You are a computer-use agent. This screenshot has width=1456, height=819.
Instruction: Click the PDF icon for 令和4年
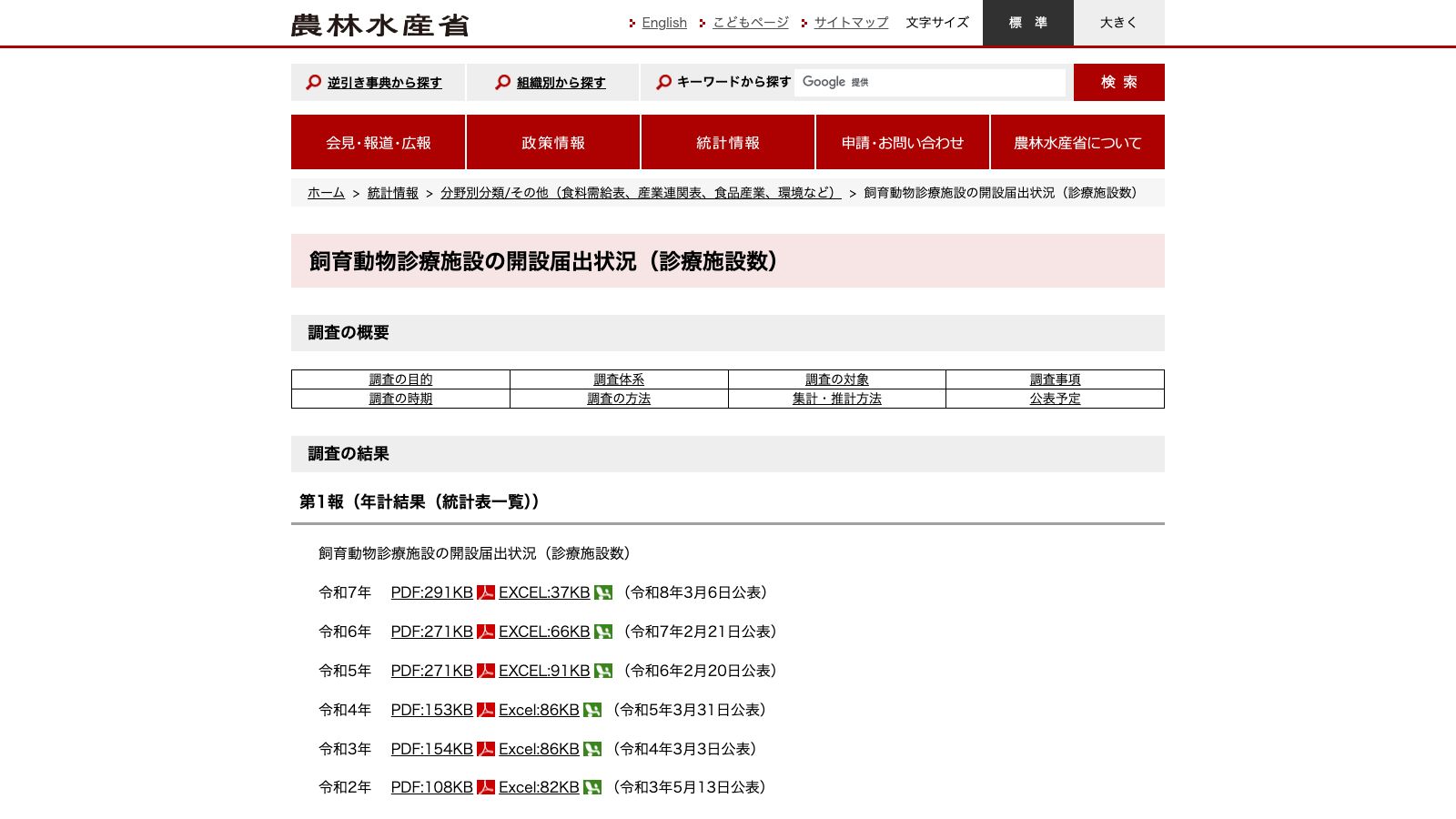tap(486, 710)
